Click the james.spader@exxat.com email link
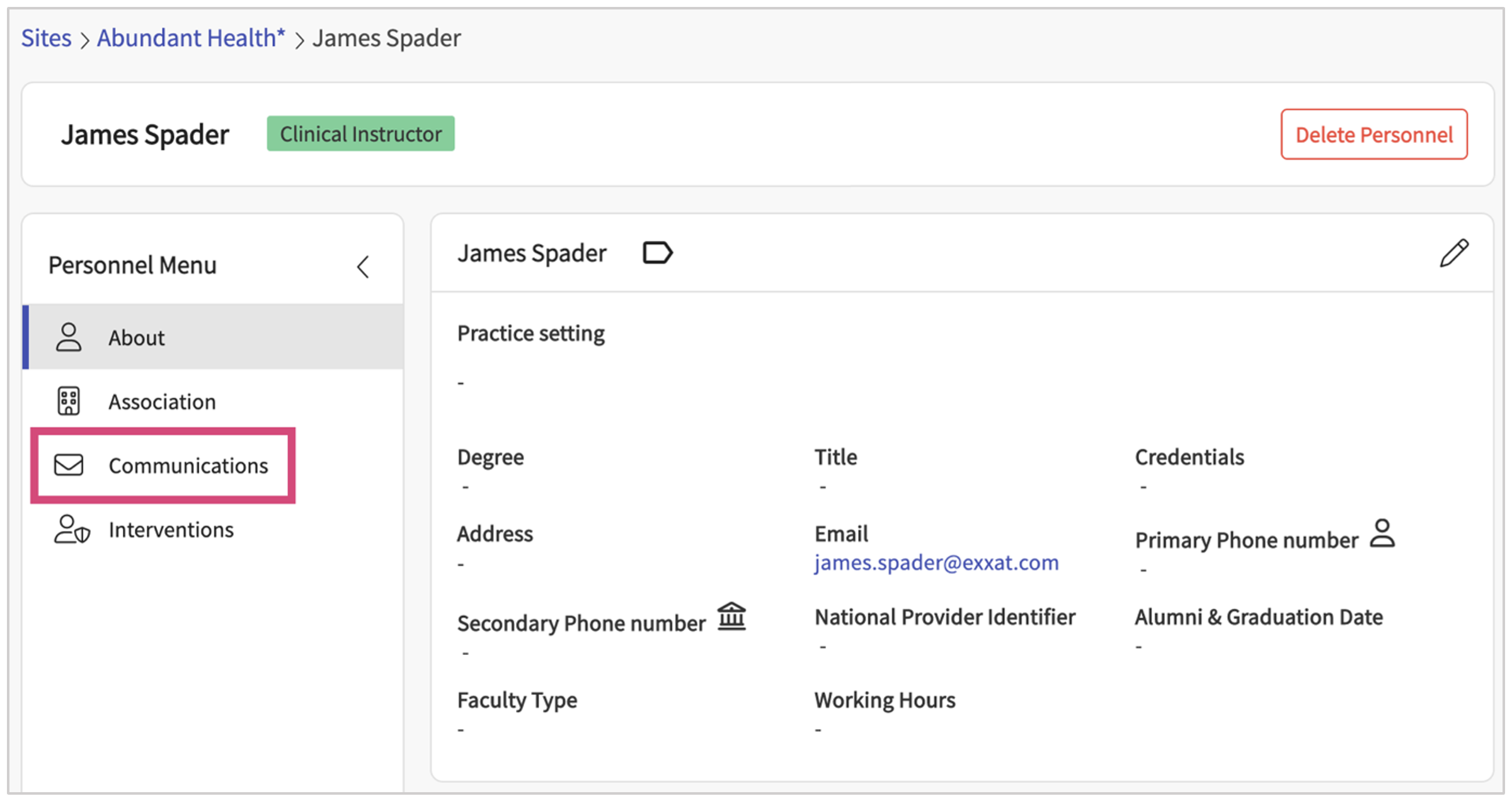The height and width of the screenshot is (801, 1512). 936,562
